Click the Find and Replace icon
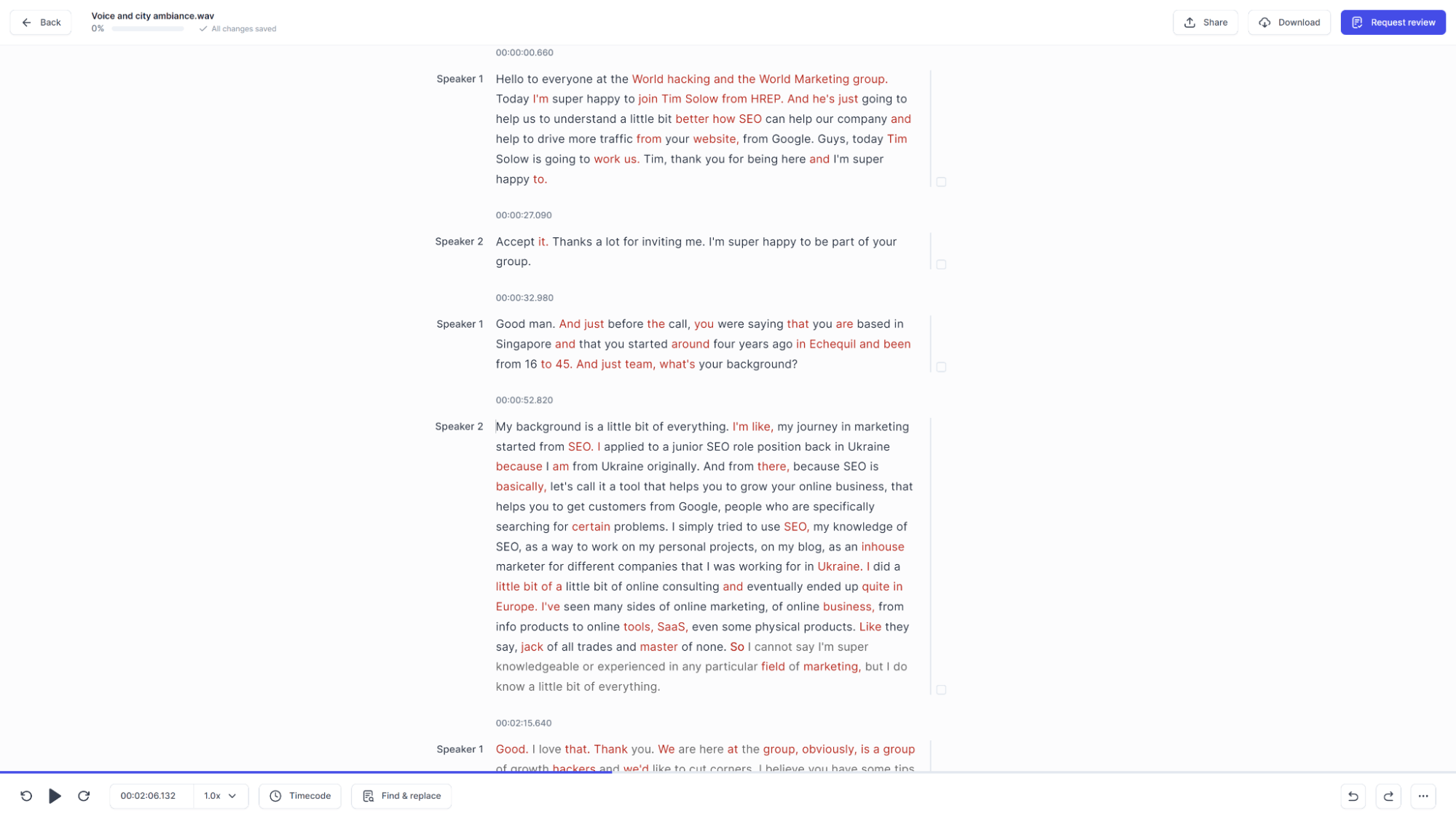Screen dimensions: 1456x819 [x=369, y=795]
